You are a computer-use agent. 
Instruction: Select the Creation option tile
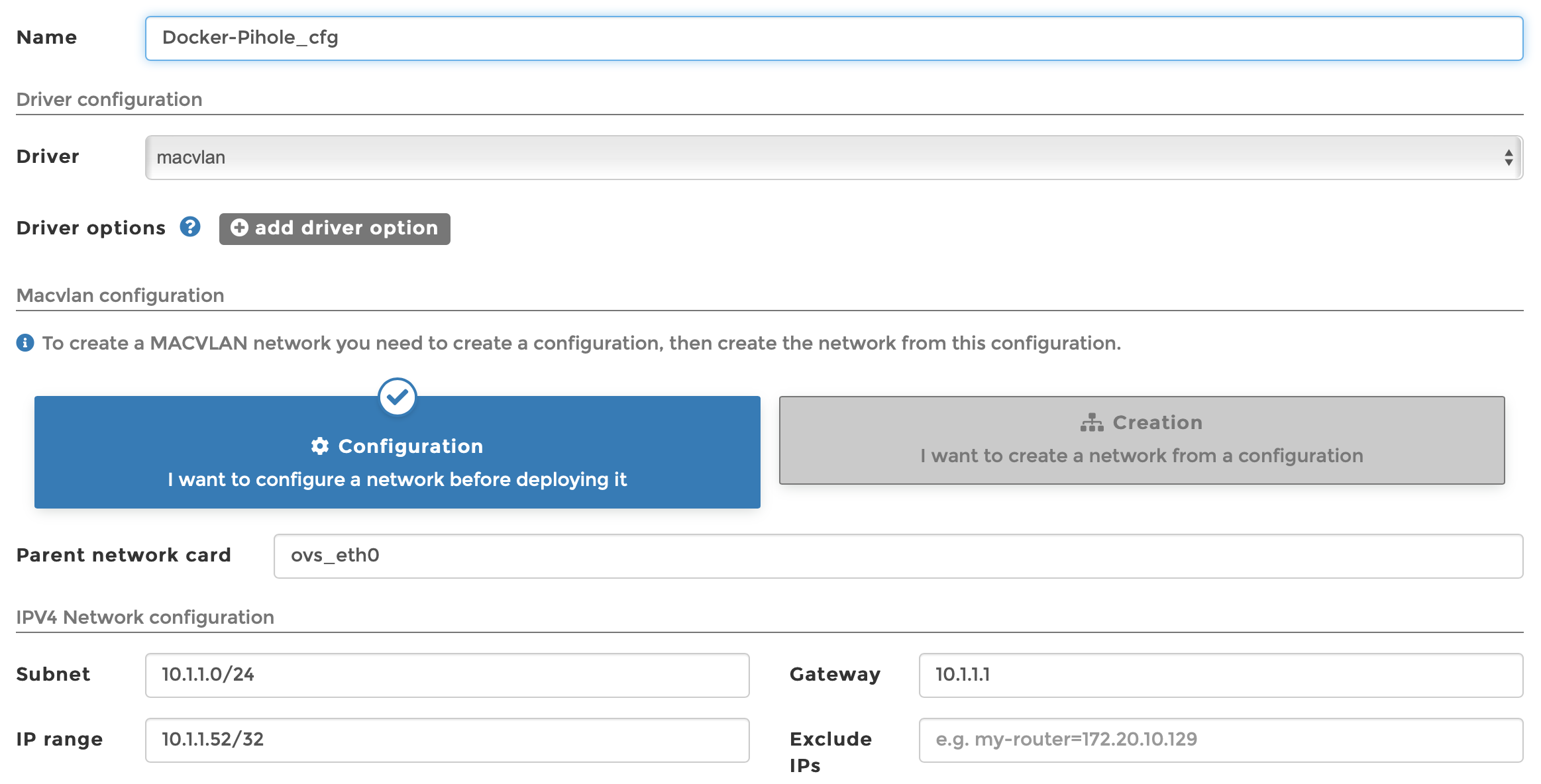click(x=1142, y=440)
